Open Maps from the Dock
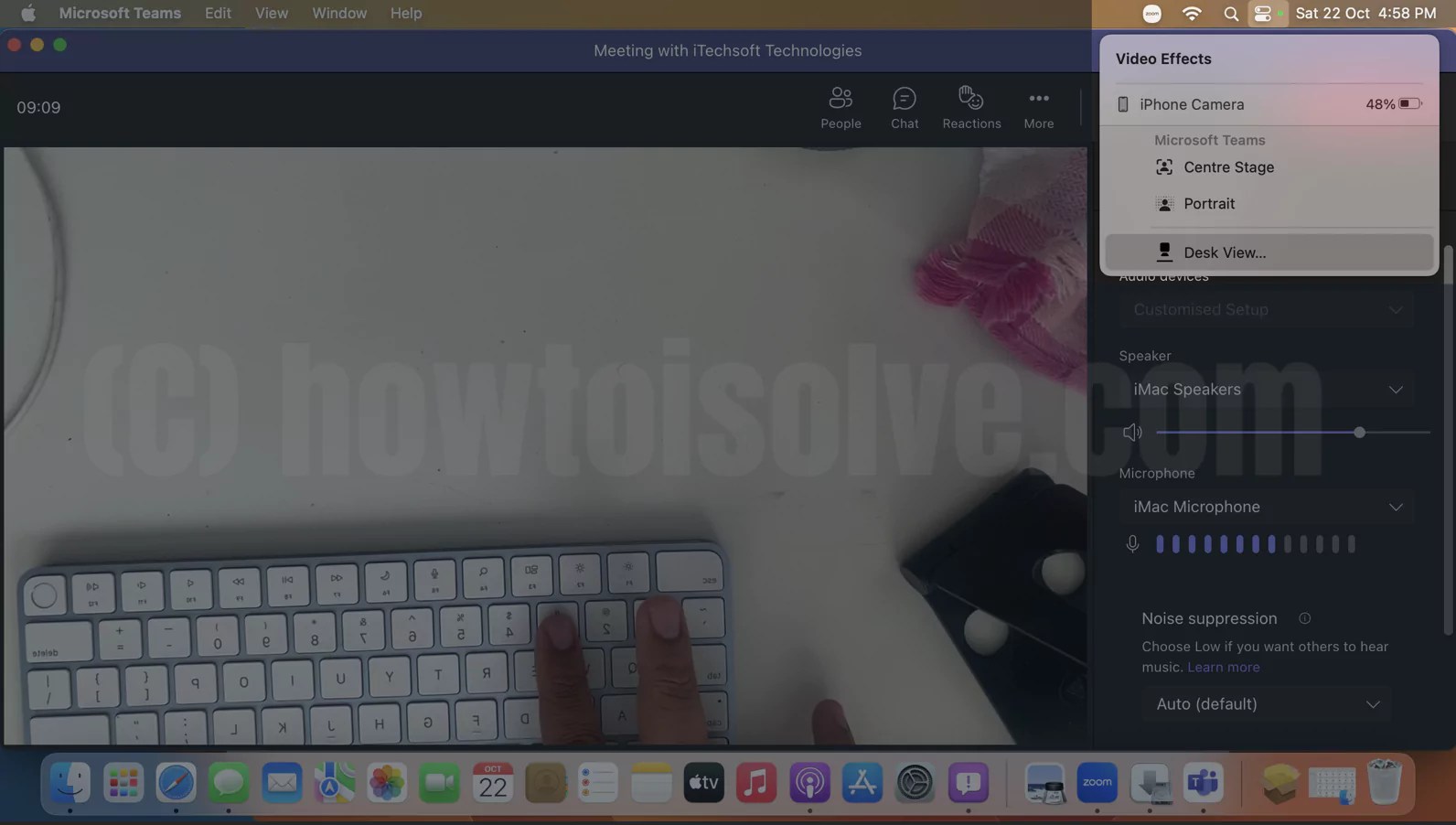 coord(335,783)
